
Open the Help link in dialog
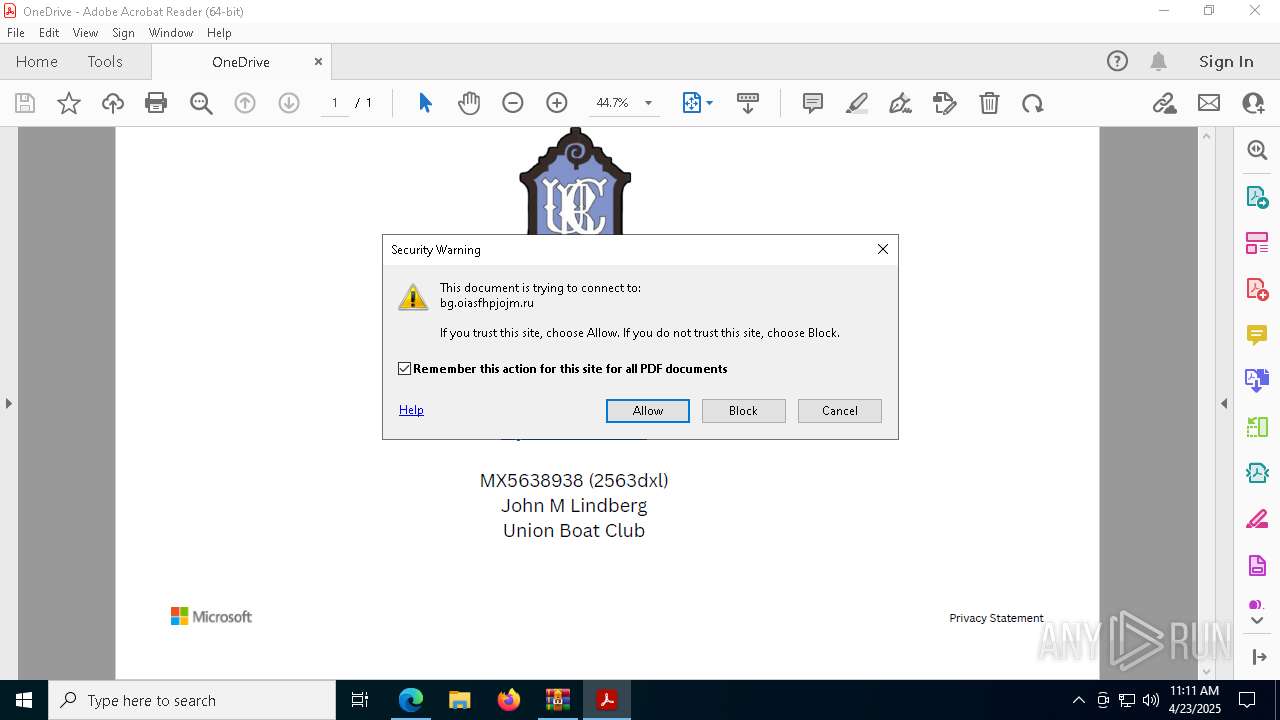click(411, 410)
